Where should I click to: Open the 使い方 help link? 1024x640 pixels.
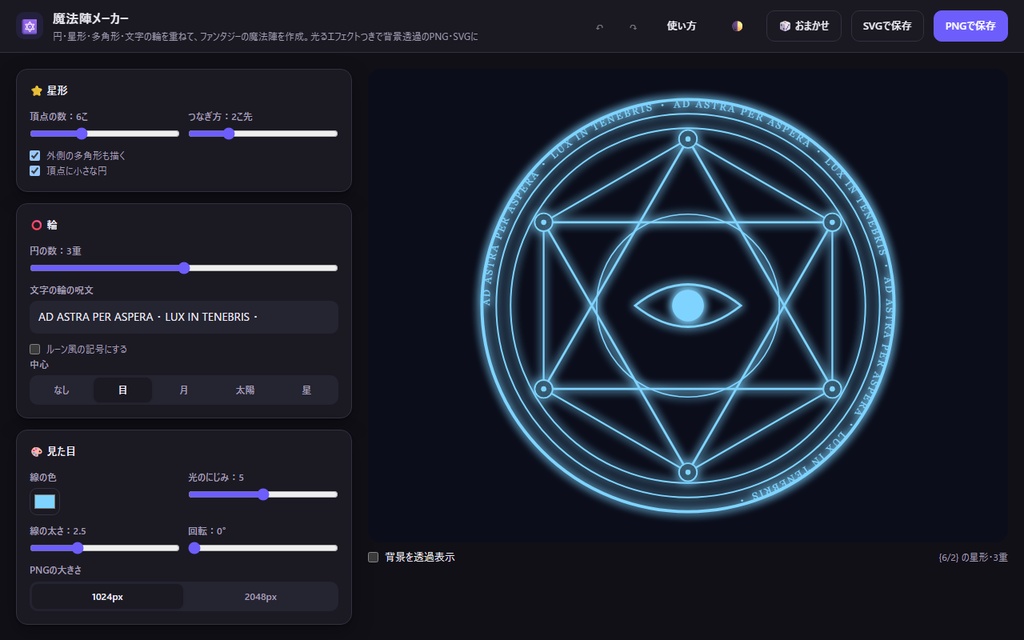(681, 26)
